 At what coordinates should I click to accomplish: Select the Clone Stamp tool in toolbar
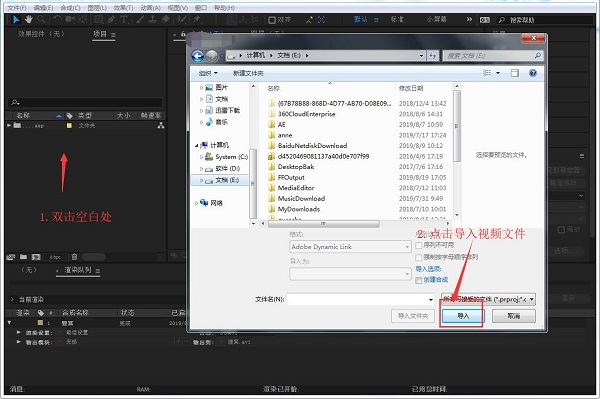click(x=153, y=20)
